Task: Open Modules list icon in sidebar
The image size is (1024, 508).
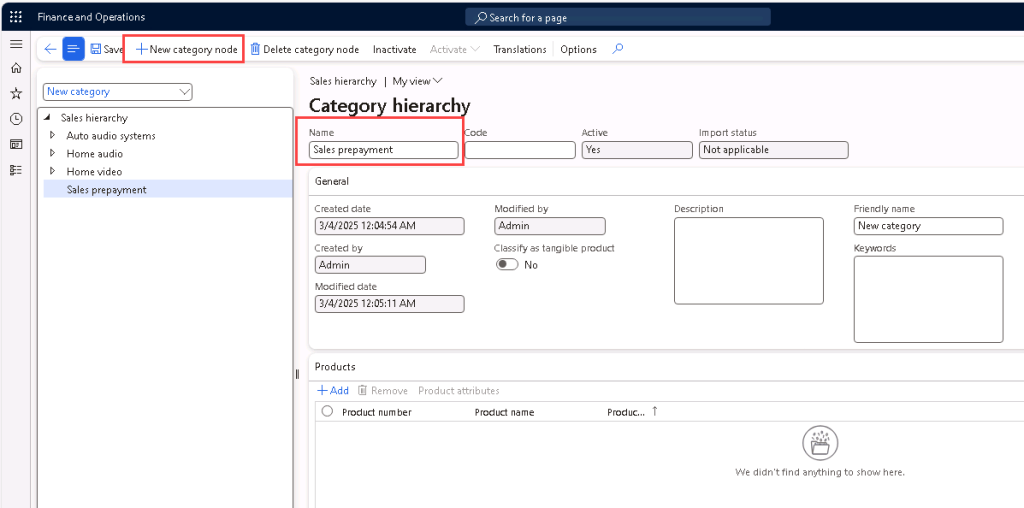Action: pos(15,170)
